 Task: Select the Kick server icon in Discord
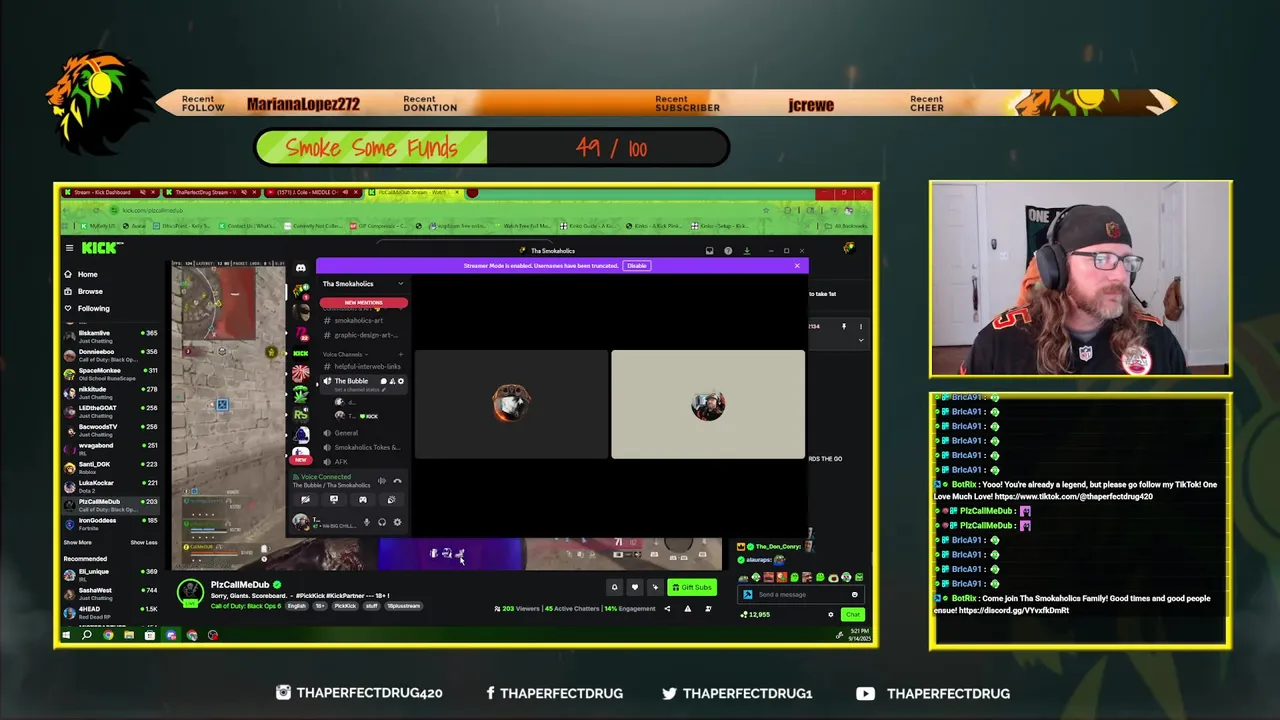[301, 353]
